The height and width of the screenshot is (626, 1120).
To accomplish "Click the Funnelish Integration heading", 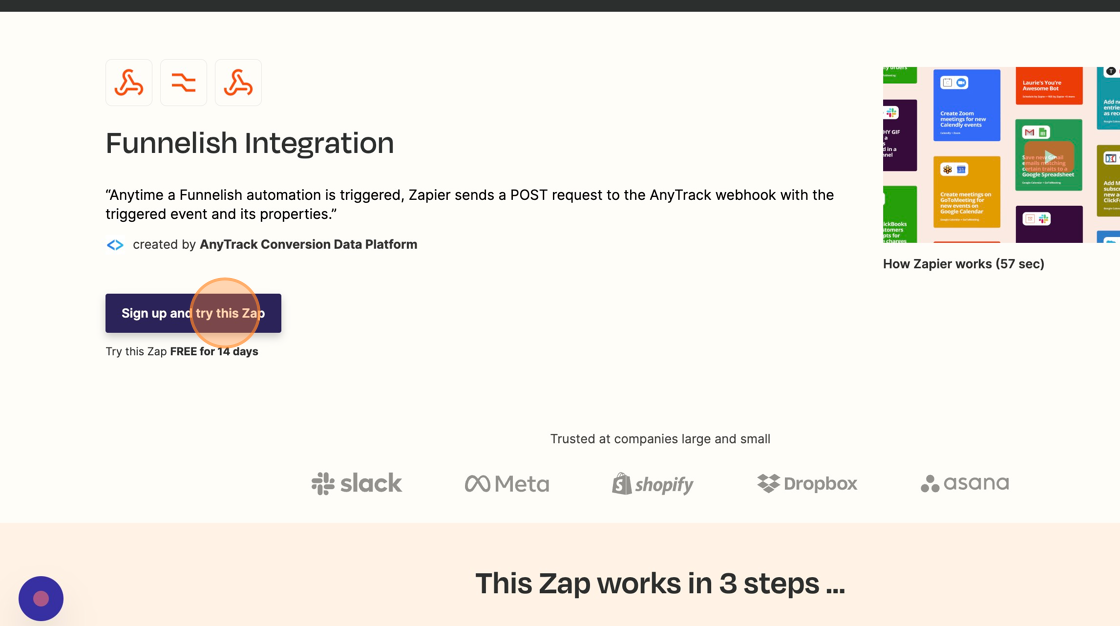I will pos(250,143).
